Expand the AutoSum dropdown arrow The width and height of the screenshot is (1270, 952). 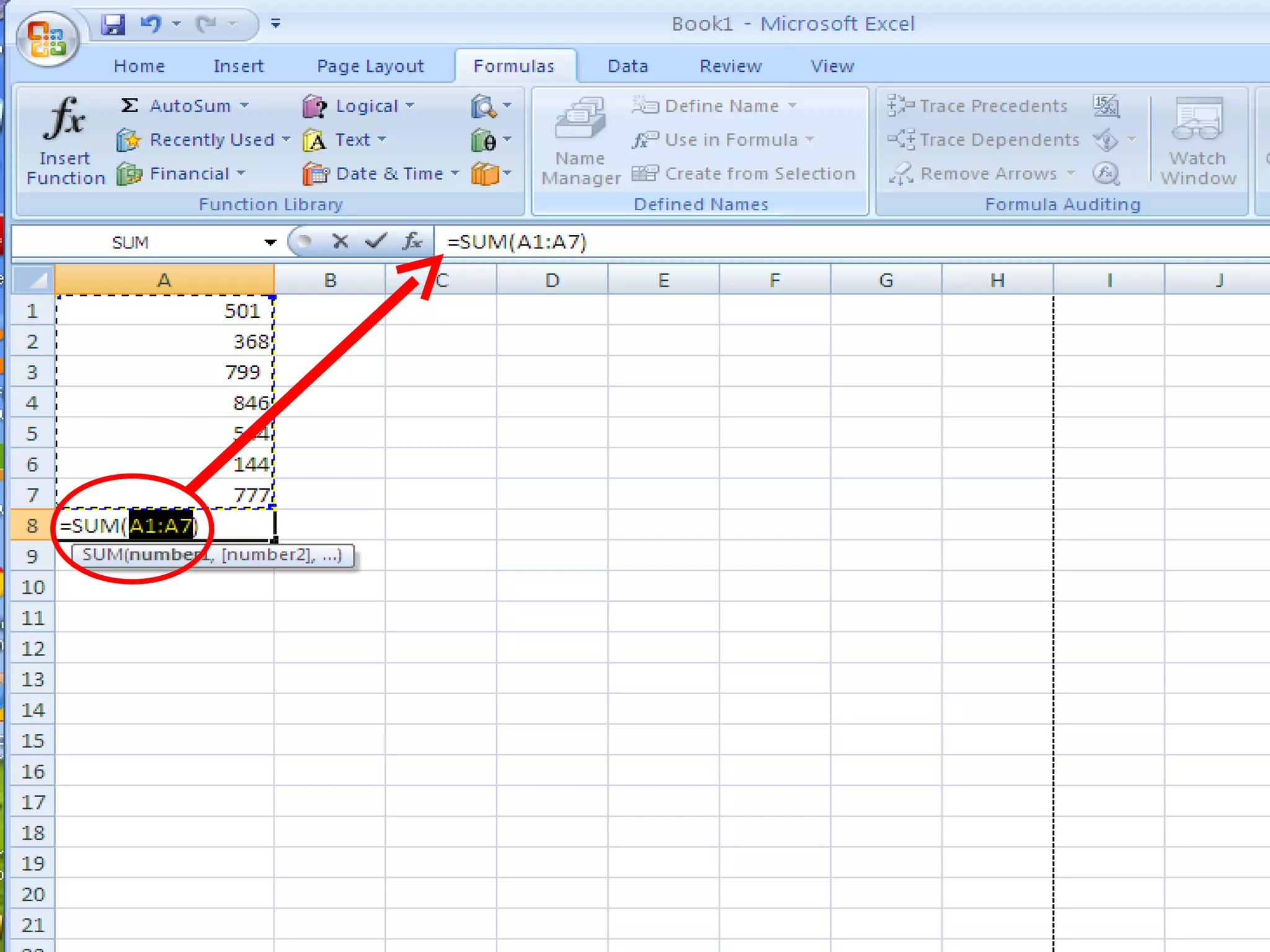244,106
